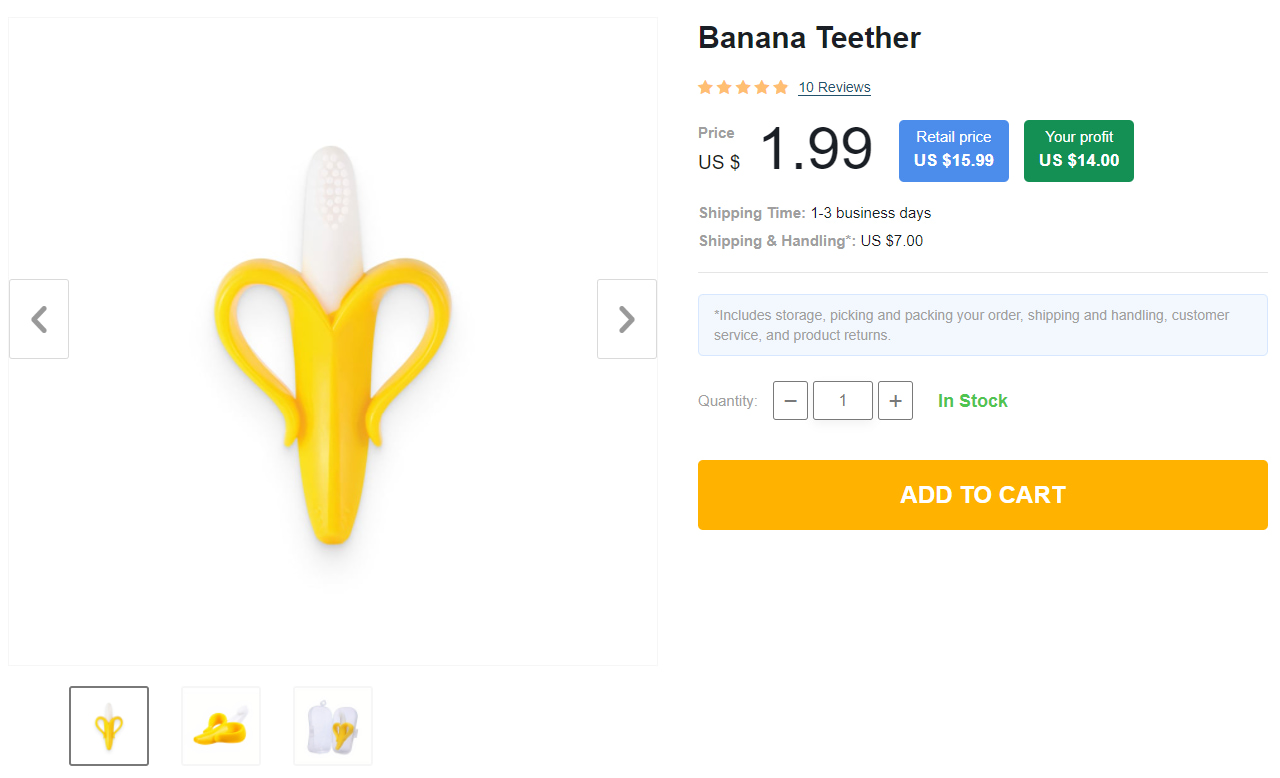Click the shipping fee US $7.00 text
Image resolution: width=1280 pixels, height=778 pixels.
pyautogui.click(x=894, y=240)
